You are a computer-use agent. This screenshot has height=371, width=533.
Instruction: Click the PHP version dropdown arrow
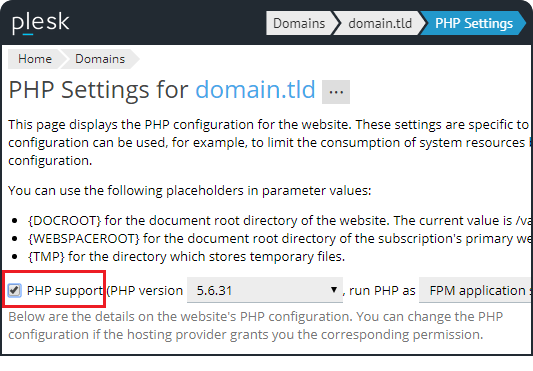point(334,290)
